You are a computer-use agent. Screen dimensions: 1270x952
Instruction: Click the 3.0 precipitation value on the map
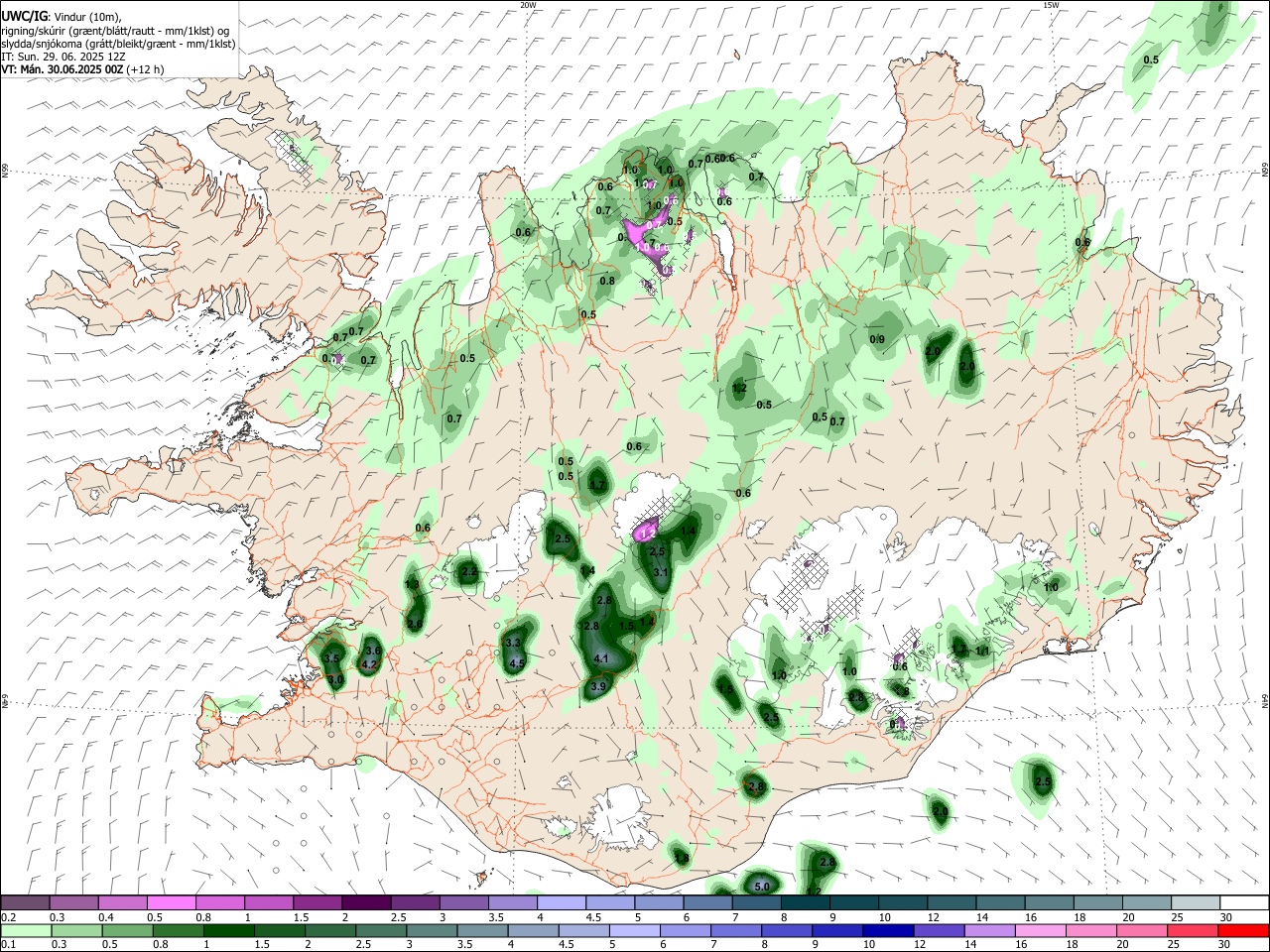click(335, 679)
